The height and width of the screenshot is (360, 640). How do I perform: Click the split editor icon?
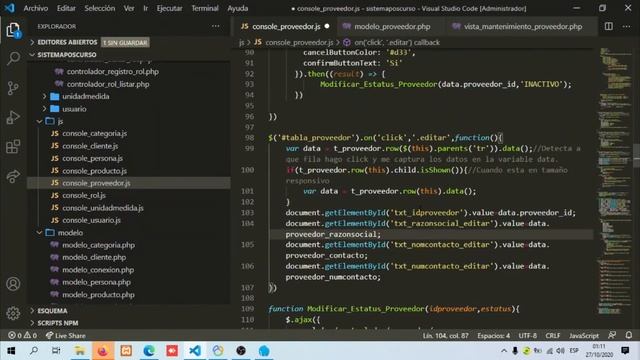pyautogui.click(x=609, y=26)
